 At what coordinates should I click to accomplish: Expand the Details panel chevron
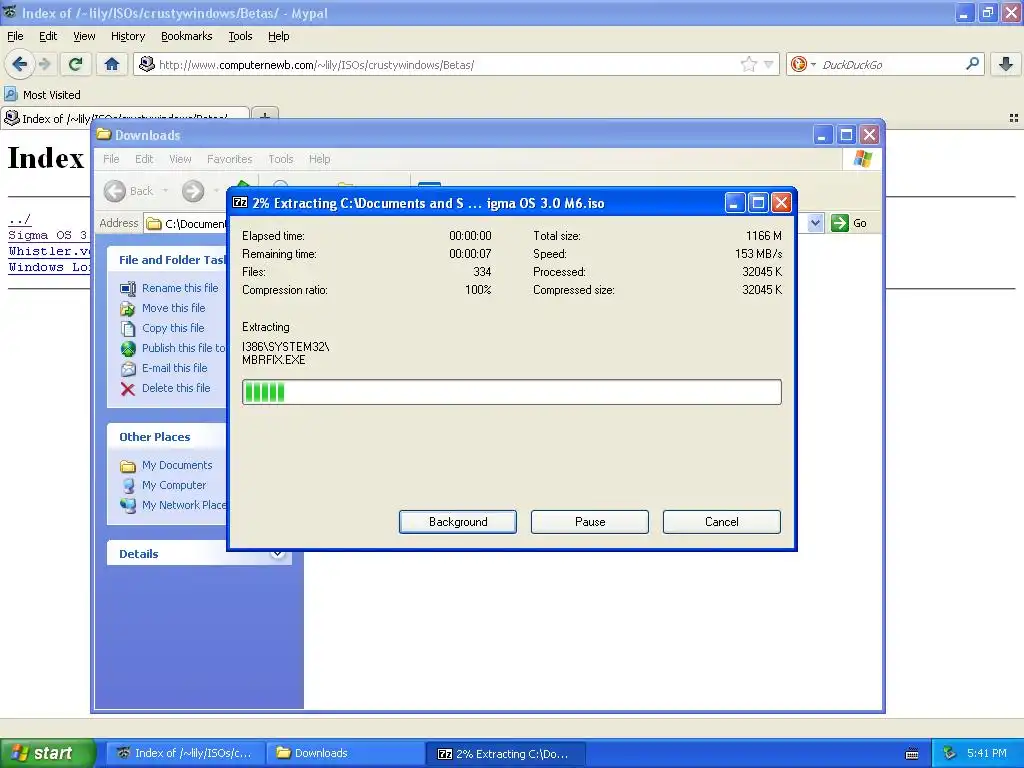pos(277,554)
